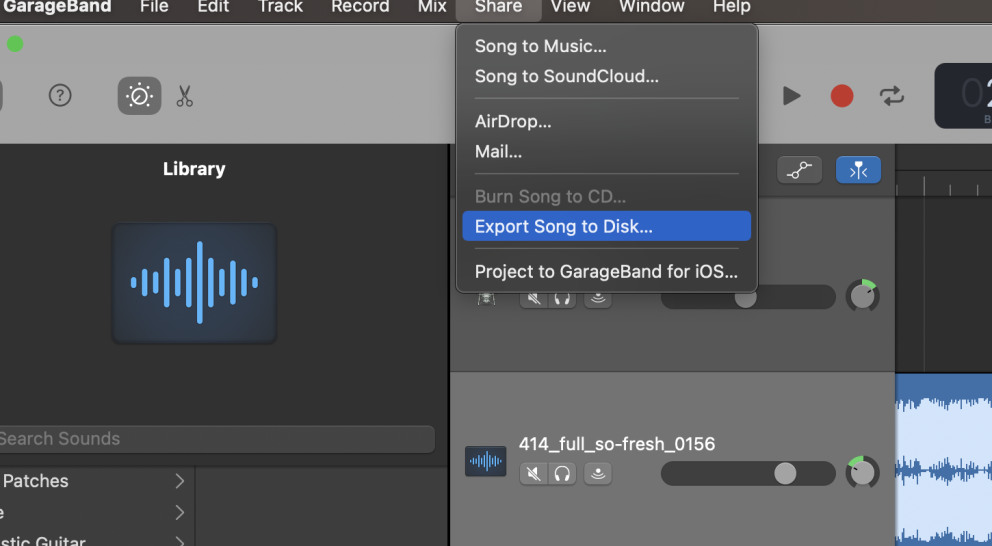The height and width of the screenshot is (546, 992).
Task: Expand the chevron below Patches row
Action: point(180,512)
